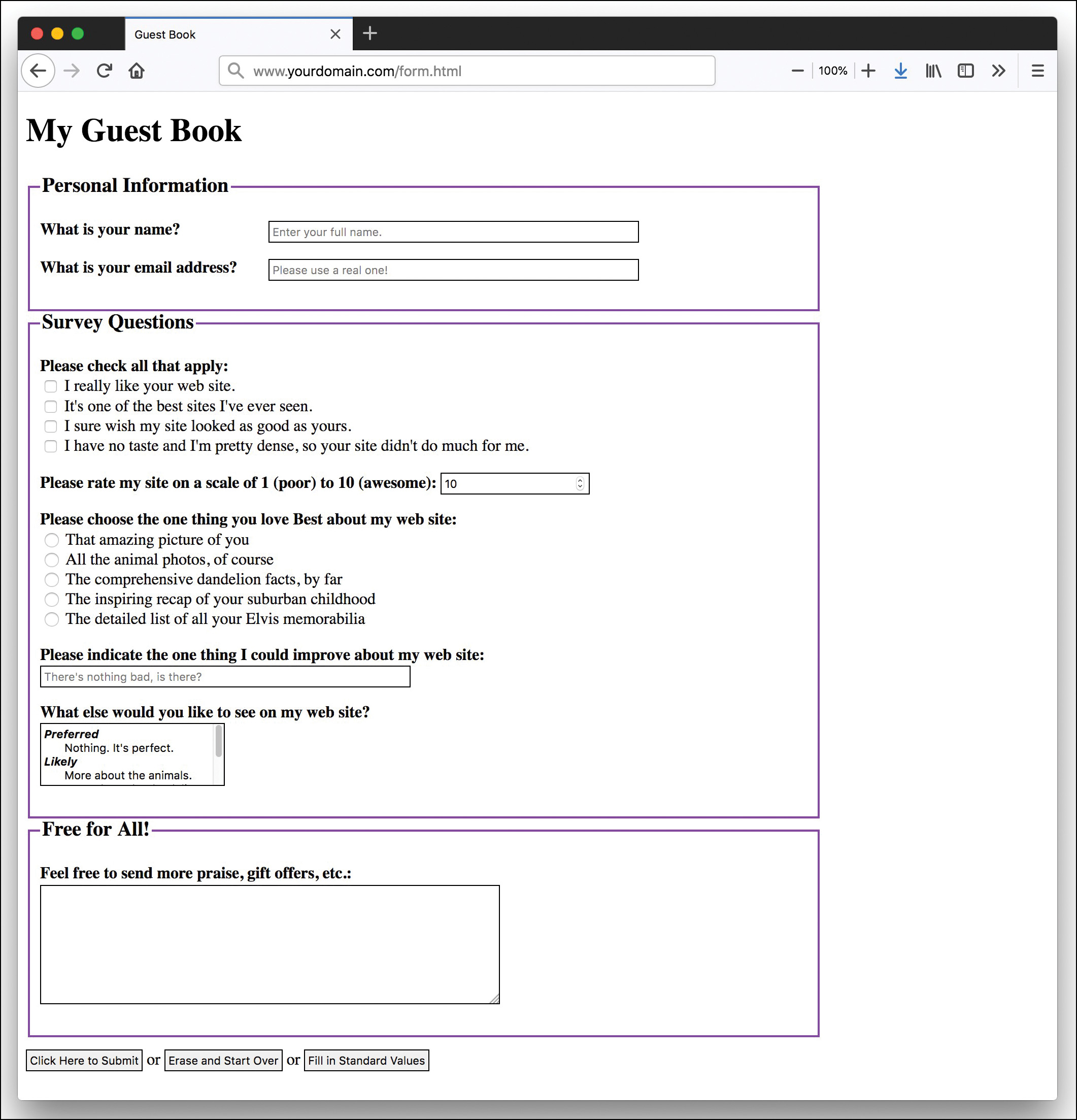Check 'I sure wish my site looked as good as yours'
Image resolution: width=1077 pixels, height=1120 pixels.
click(51, 426)
